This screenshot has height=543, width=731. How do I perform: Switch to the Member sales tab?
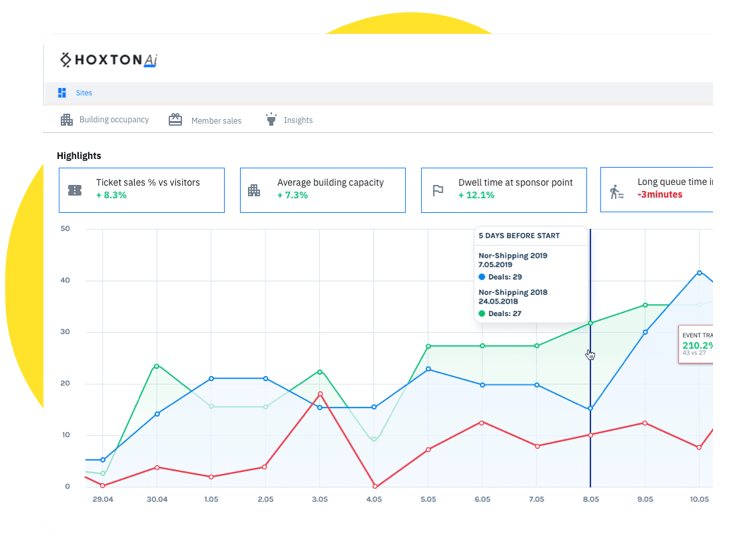coord(216,121)
